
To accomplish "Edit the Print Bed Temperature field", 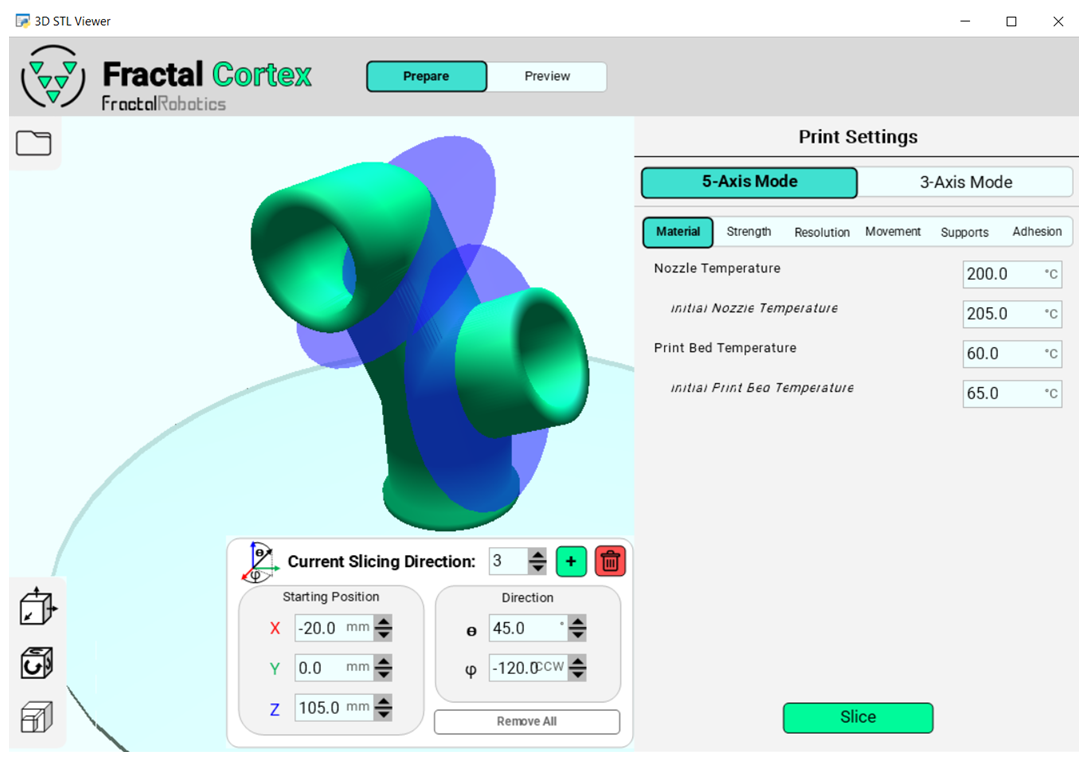I will [1012, 354].
